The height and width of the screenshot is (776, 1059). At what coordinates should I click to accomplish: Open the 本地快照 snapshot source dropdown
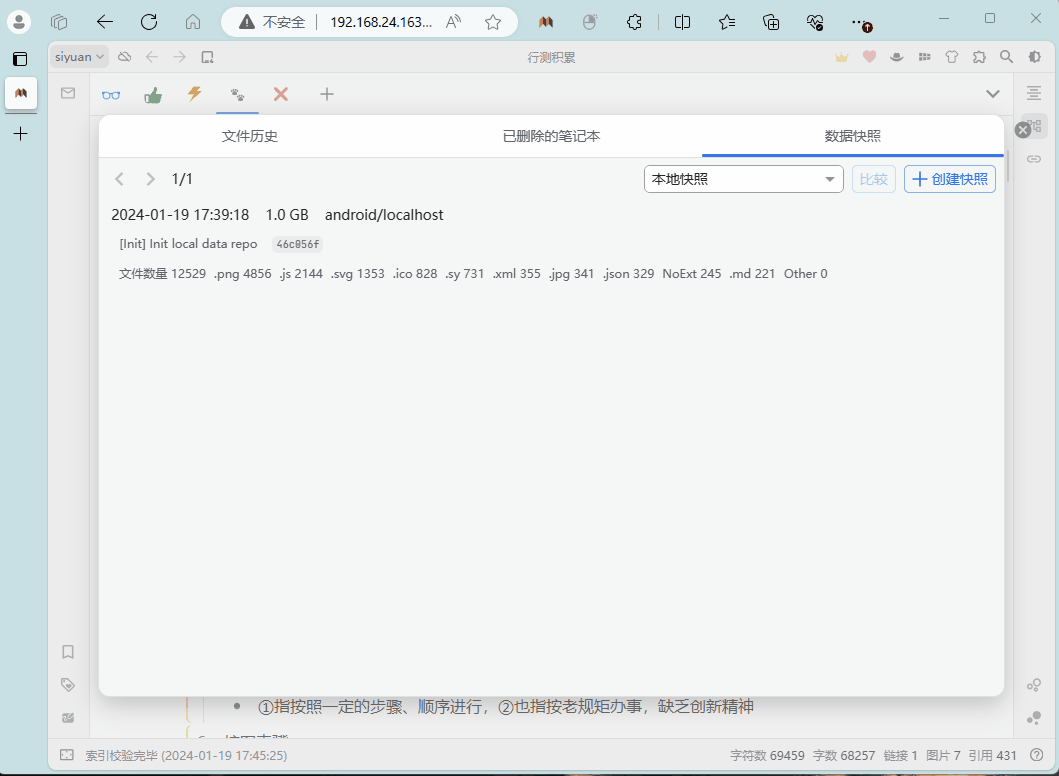[x=743, y=179]
